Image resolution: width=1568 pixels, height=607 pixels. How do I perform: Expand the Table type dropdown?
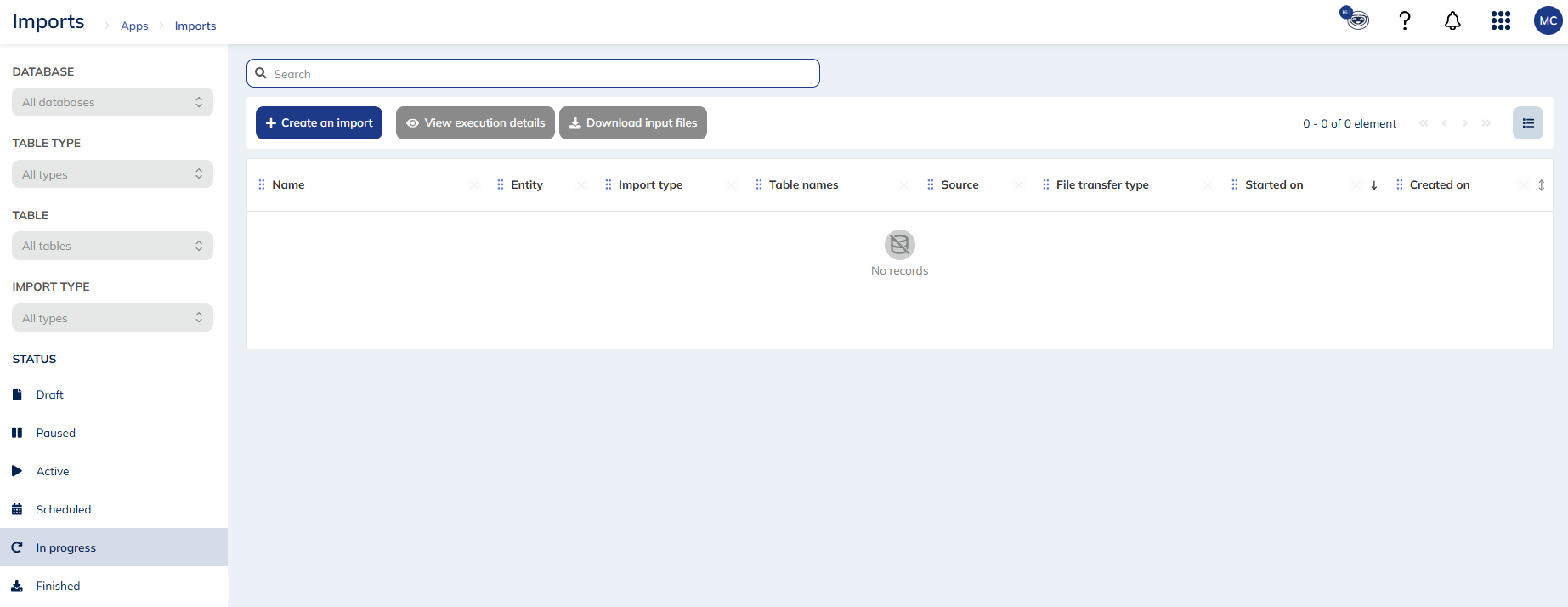(112, 174)
